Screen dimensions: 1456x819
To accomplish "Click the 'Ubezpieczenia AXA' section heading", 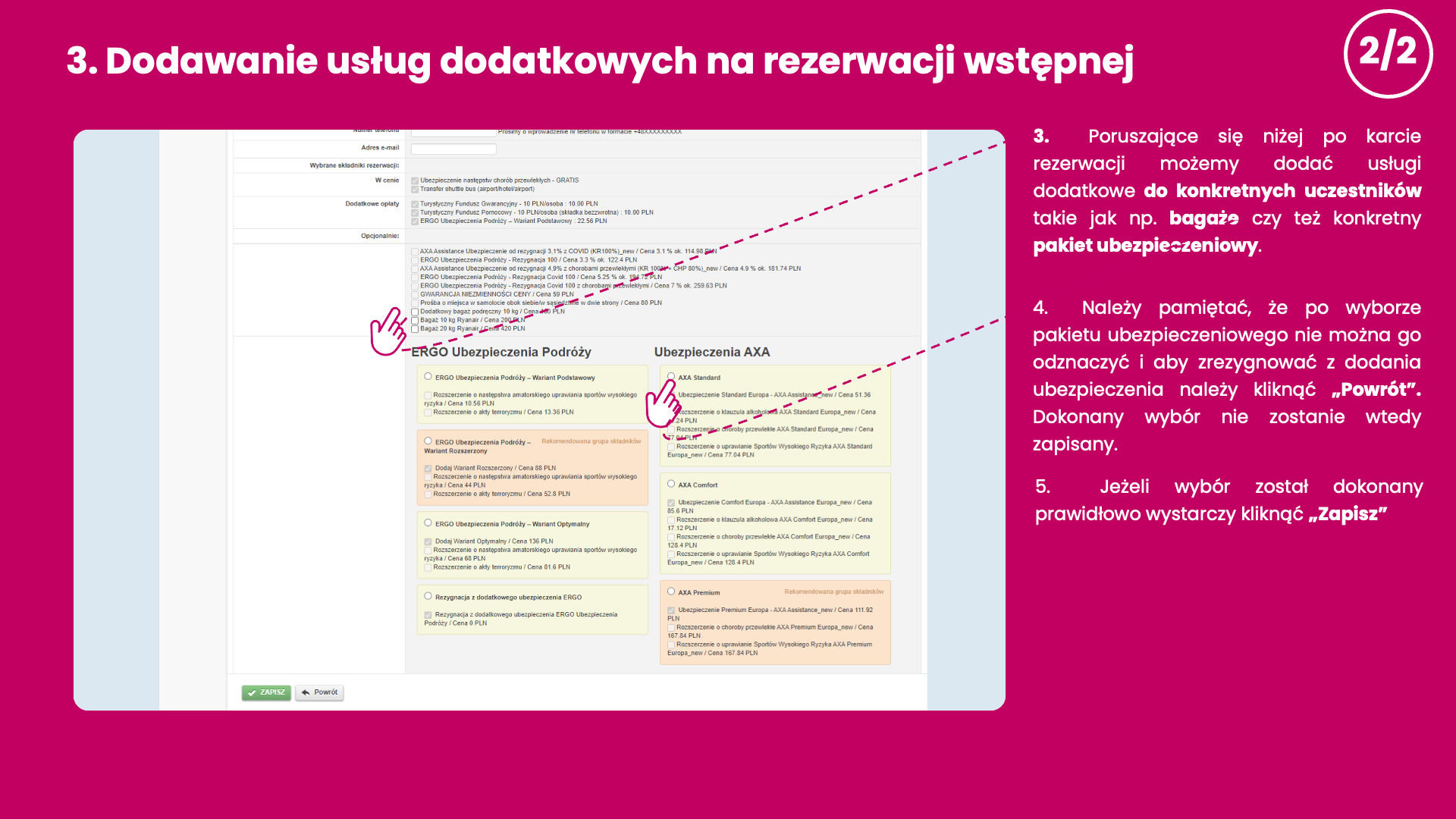I will (712, 352).
